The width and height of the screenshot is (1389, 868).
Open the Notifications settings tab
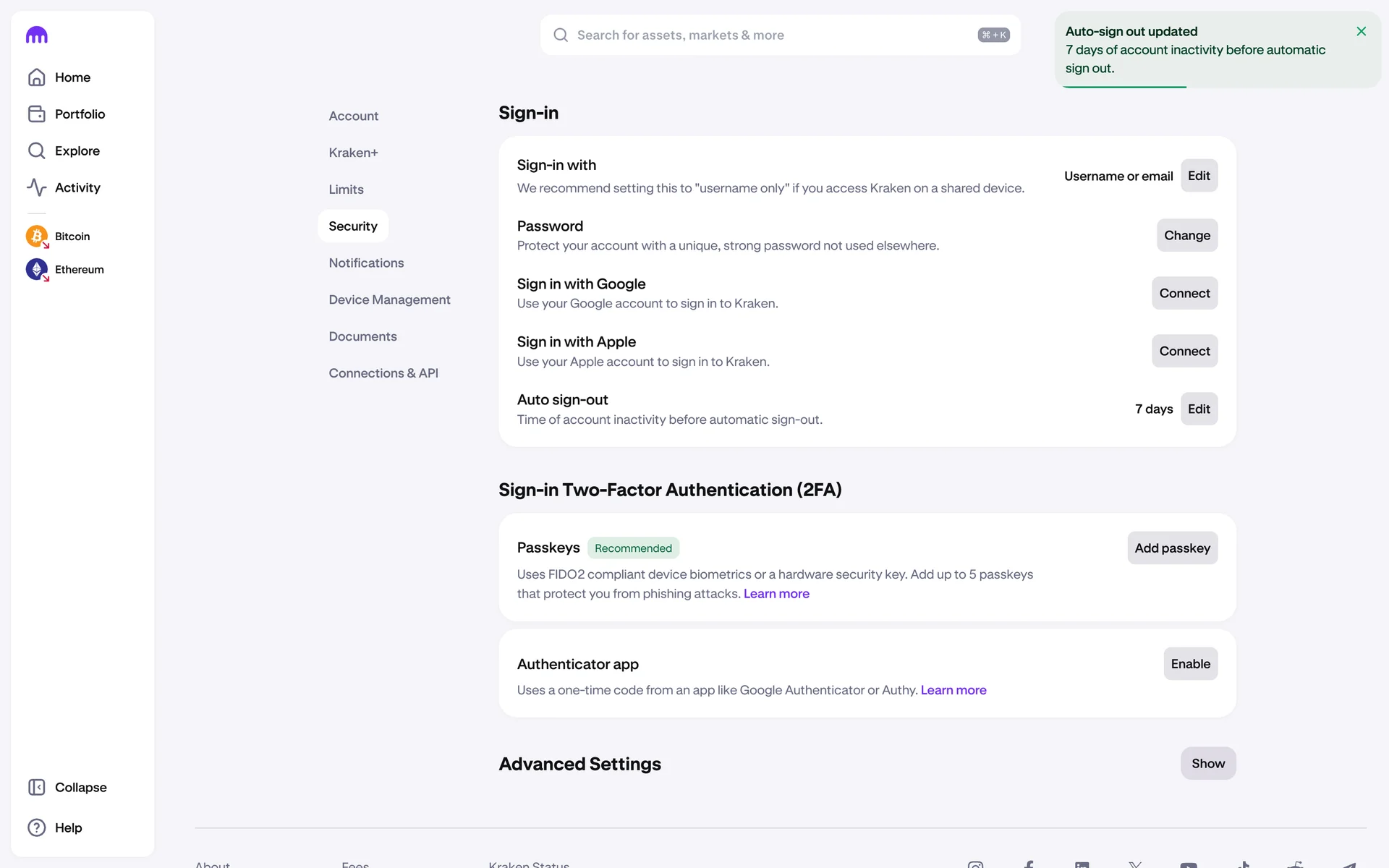coord(366,263)
